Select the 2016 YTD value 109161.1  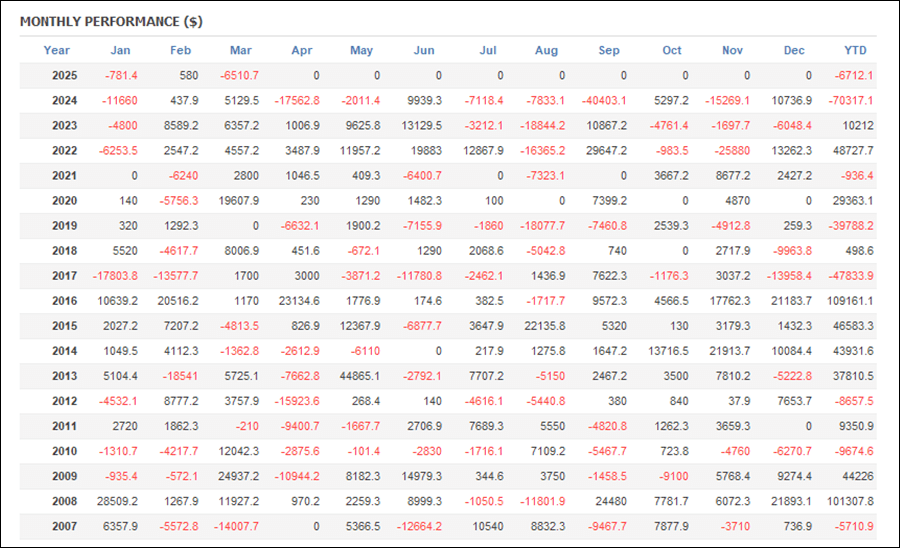click(x=850, y=301)
